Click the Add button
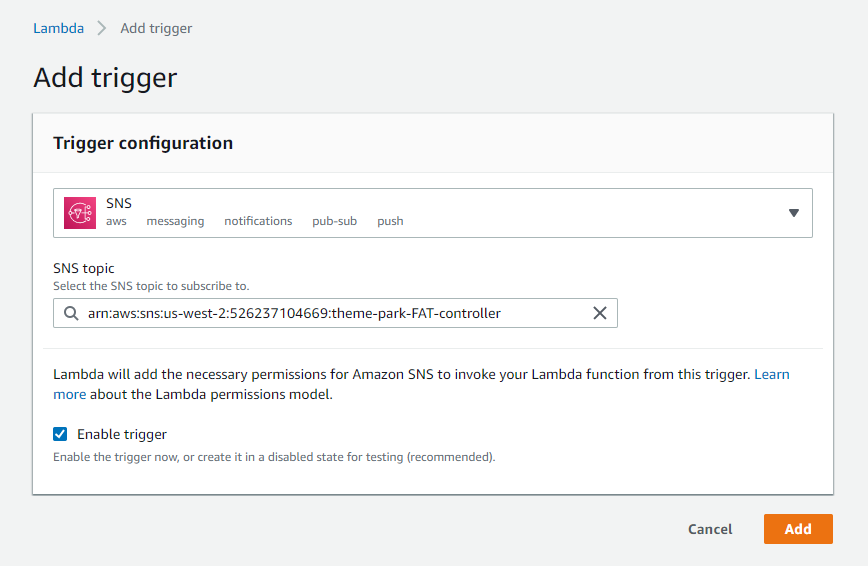The height and width of the screenshot is (566, 868). (798, 529)
